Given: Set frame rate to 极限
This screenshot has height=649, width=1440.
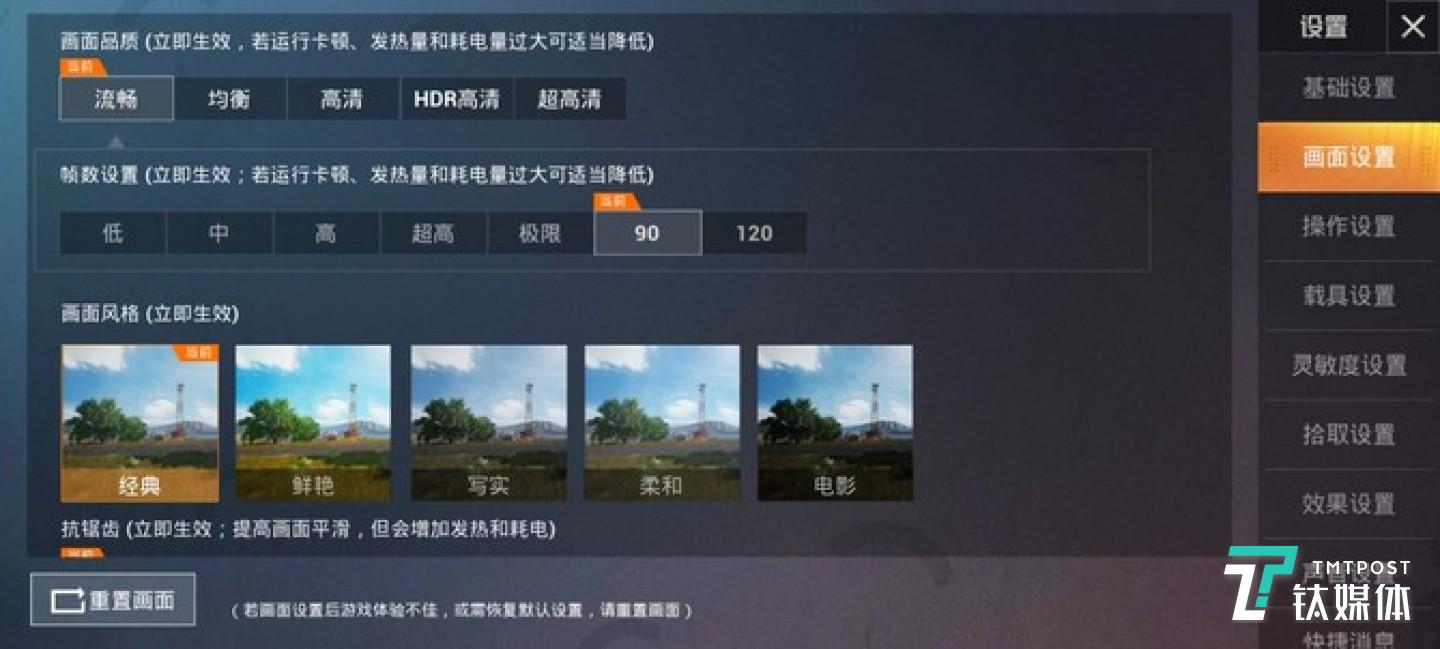Looking at the screenshot, I should 540,233.
